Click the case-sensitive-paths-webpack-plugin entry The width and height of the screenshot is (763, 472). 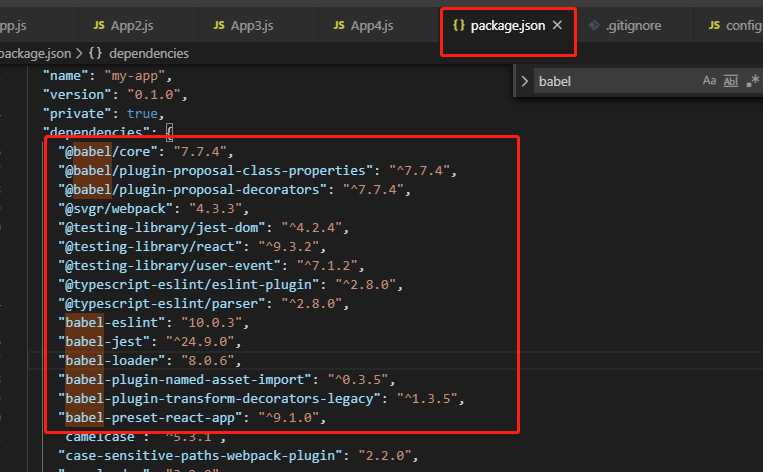[238, 456]
